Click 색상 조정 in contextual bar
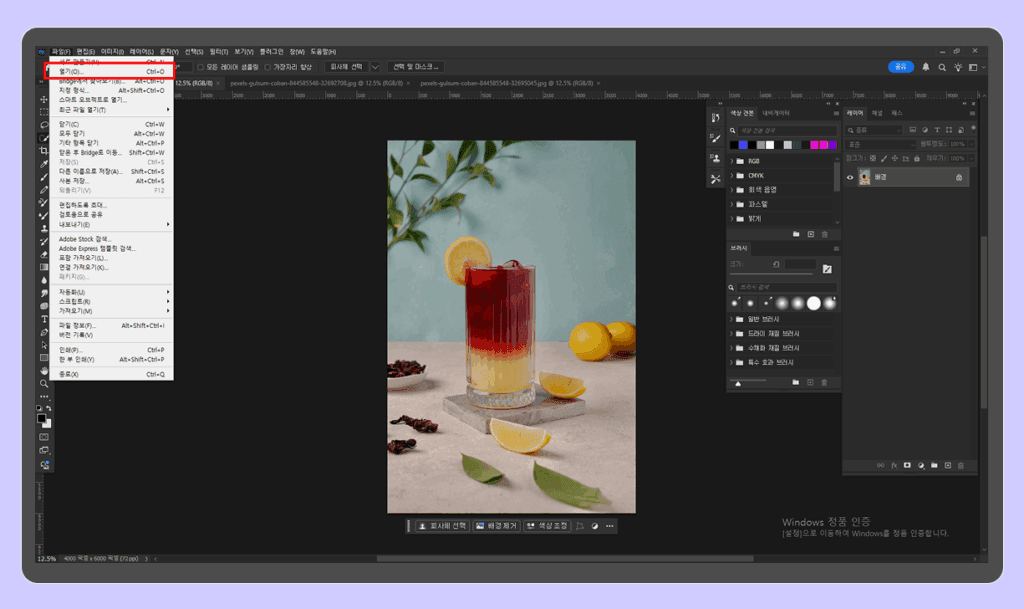 [547, 526]
